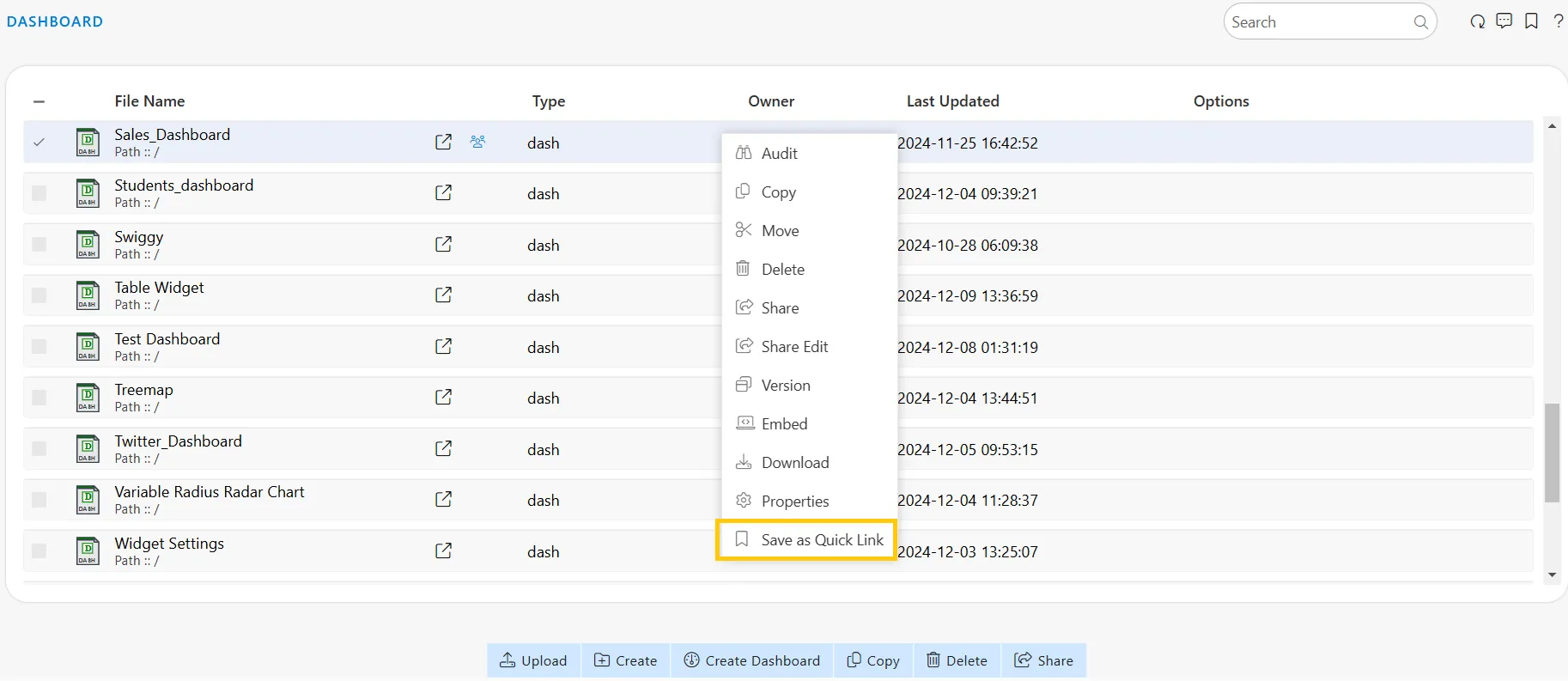Click the Create Dashboard button
The width and height of the screenshot is (1568, 681).
click(752, 660)
